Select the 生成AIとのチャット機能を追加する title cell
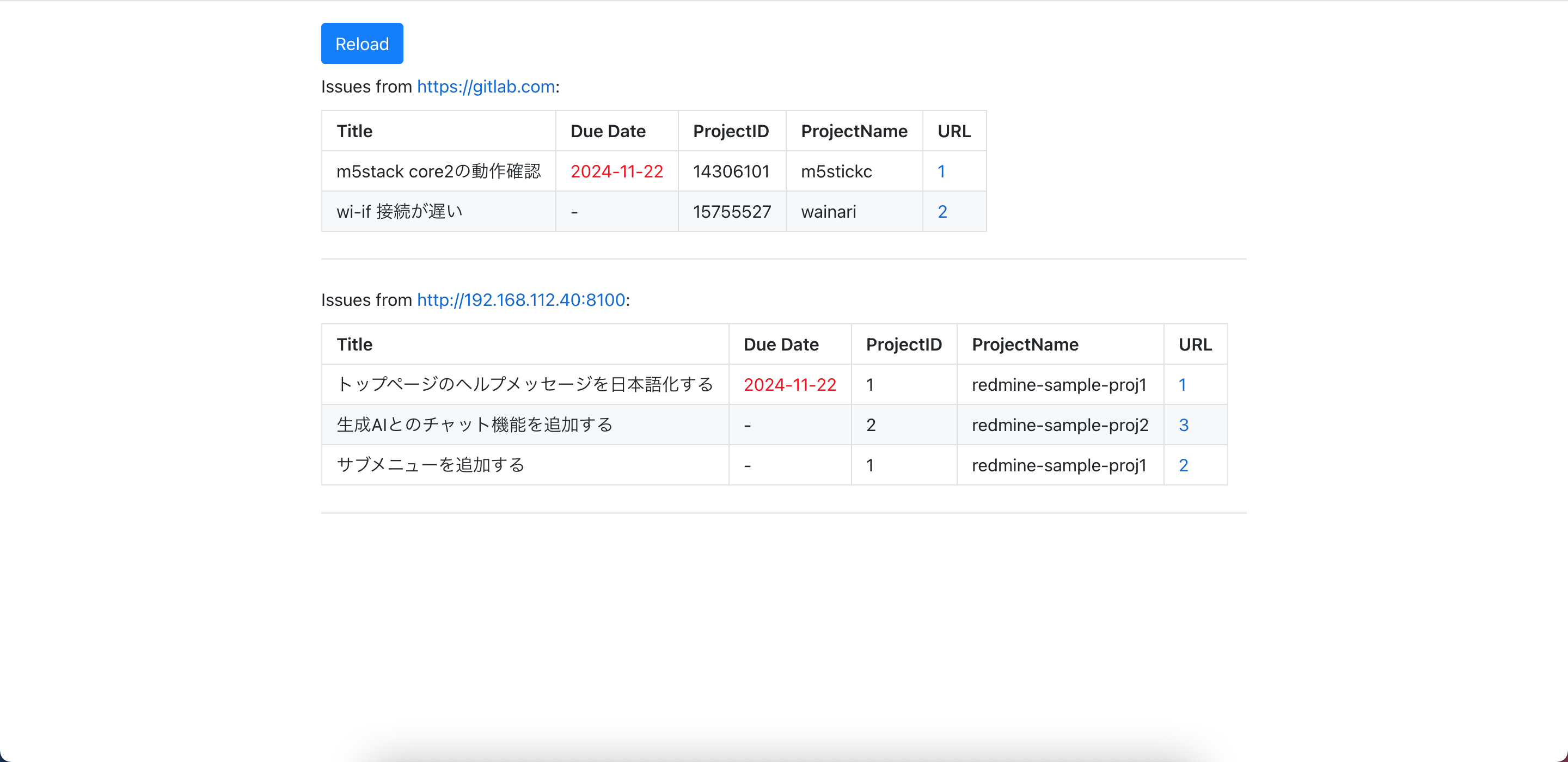Screen dimensions: 1568x762 (474, 425)
